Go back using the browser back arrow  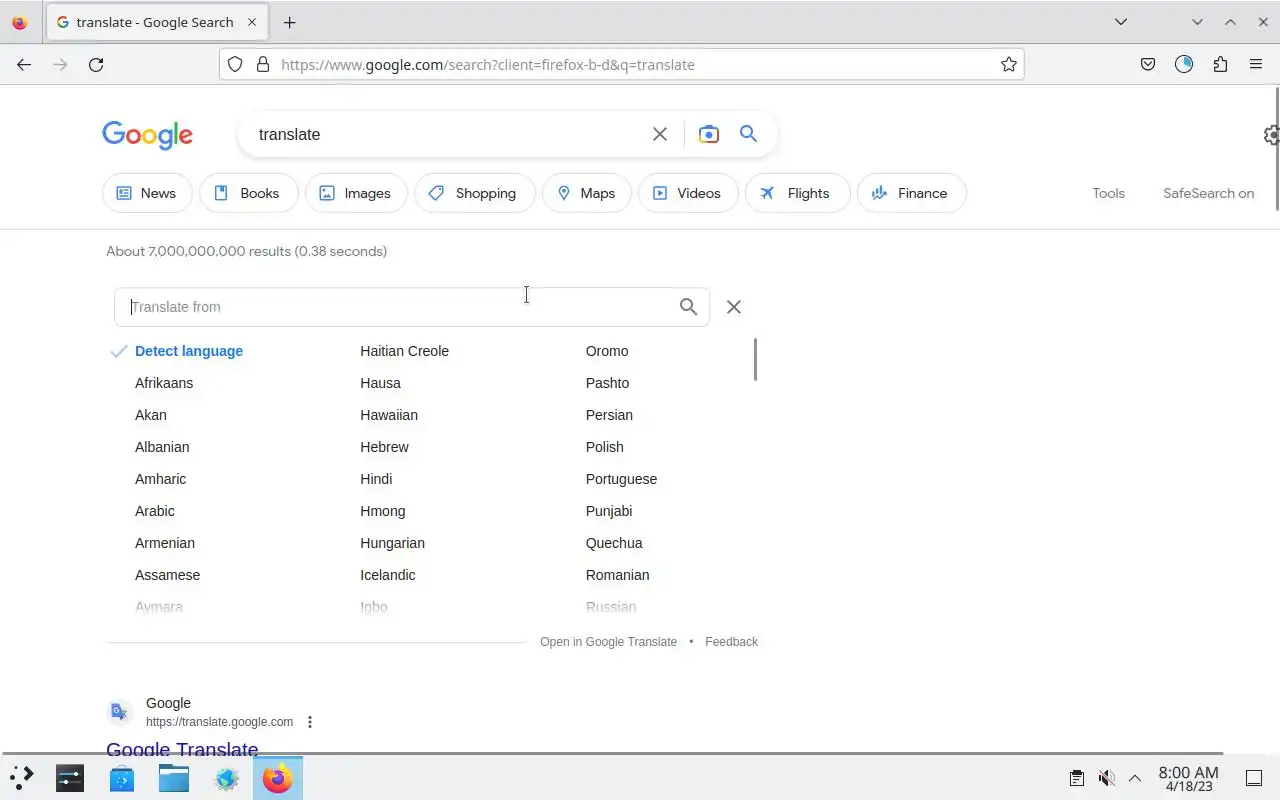tap(24, 64)
